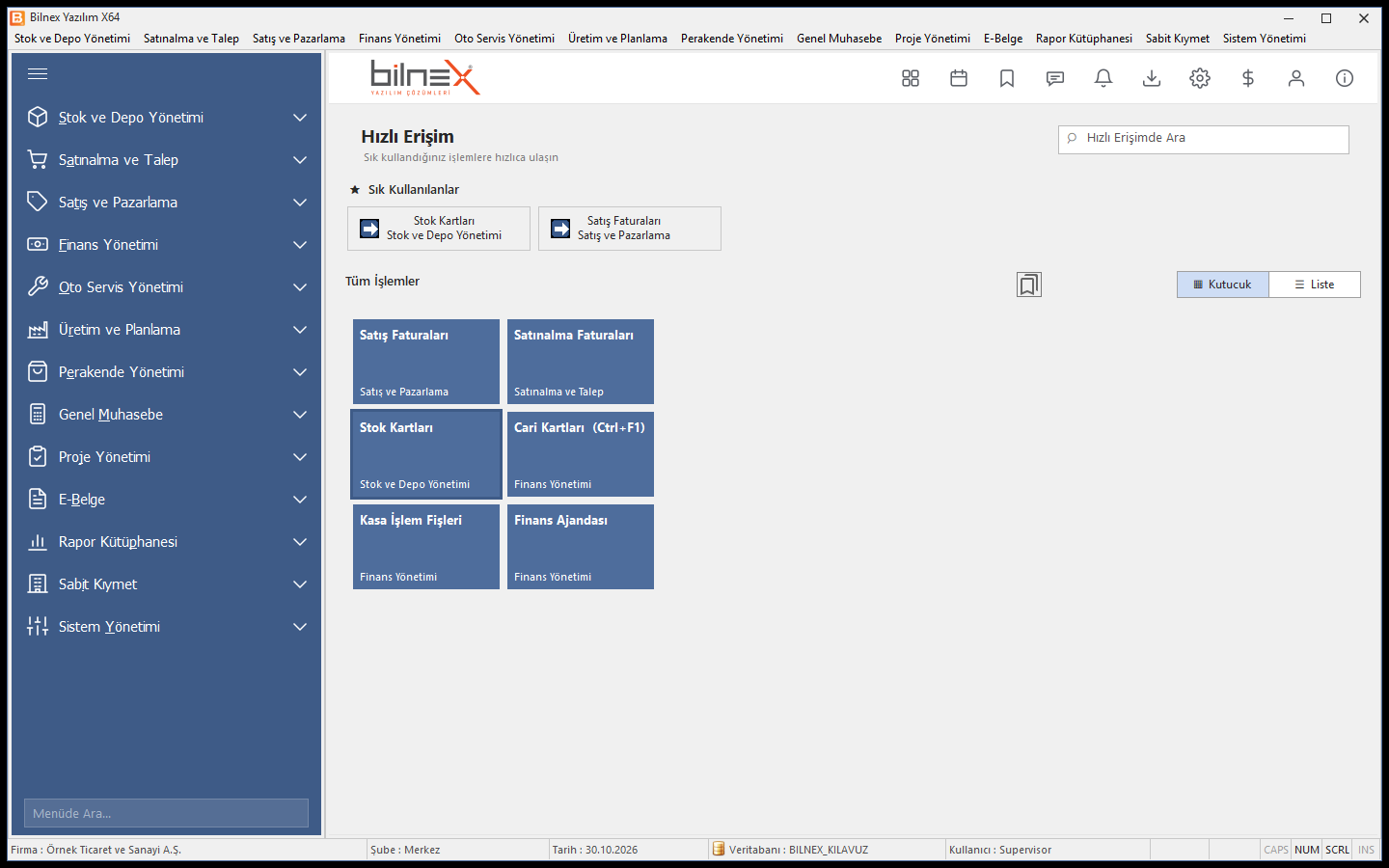Open settings gear icon
The height and width of the screenshot is (868, 1389).
point(1200,78)
